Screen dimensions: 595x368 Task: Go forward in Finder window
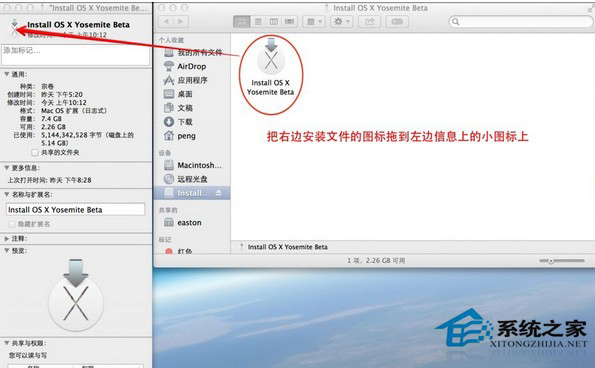pyautogui.click(x=180, y=22)
